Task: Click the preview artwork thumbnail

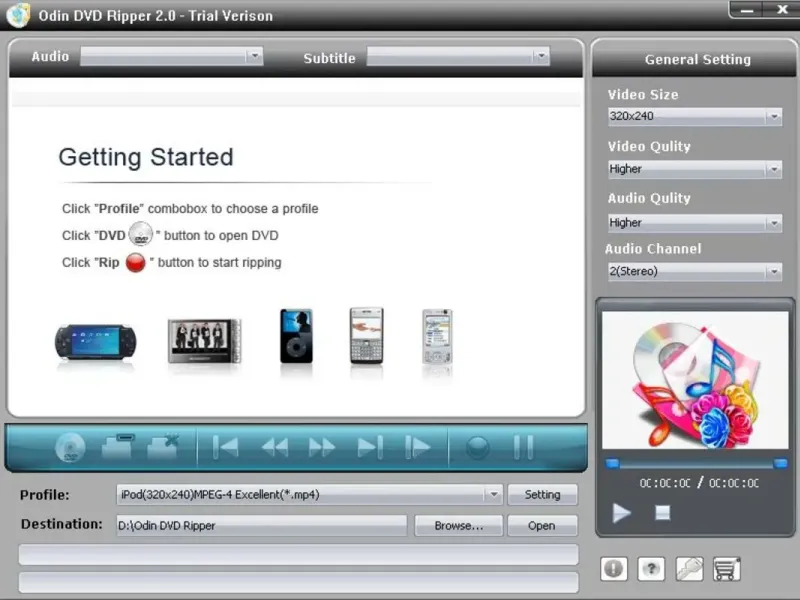Action: [x=695, y=380]
